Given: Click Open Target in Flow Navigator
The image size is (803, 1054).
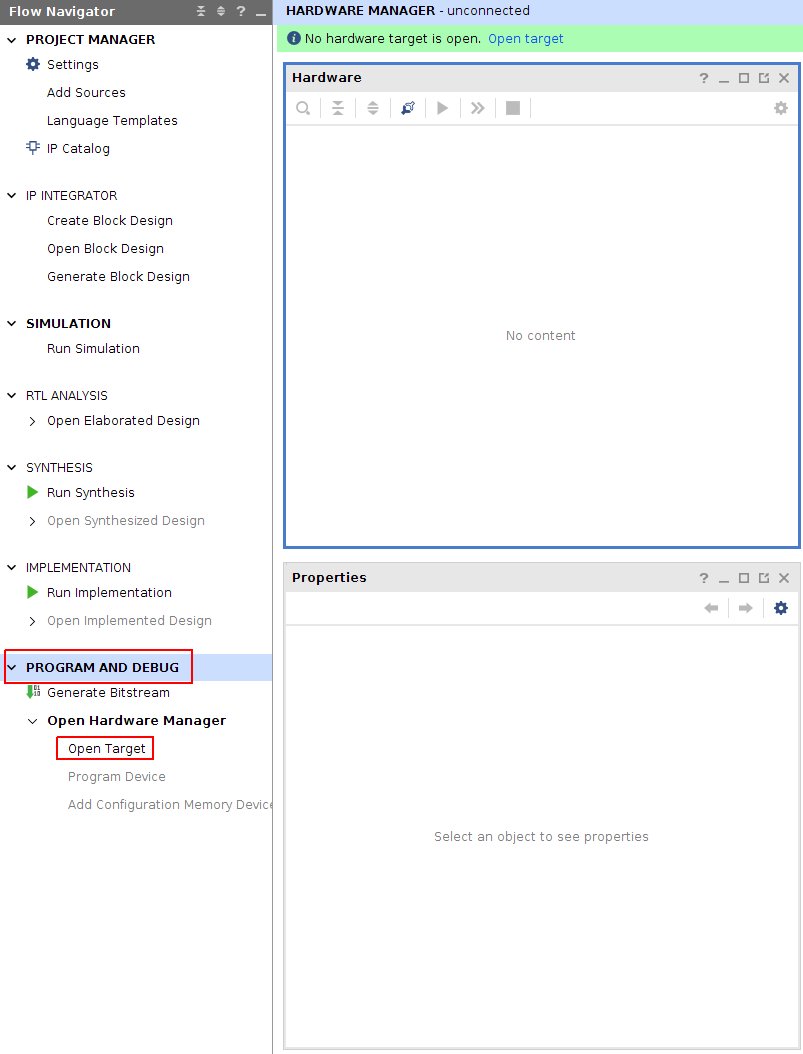Looking at the screenshot, I should tap(106, 749).
